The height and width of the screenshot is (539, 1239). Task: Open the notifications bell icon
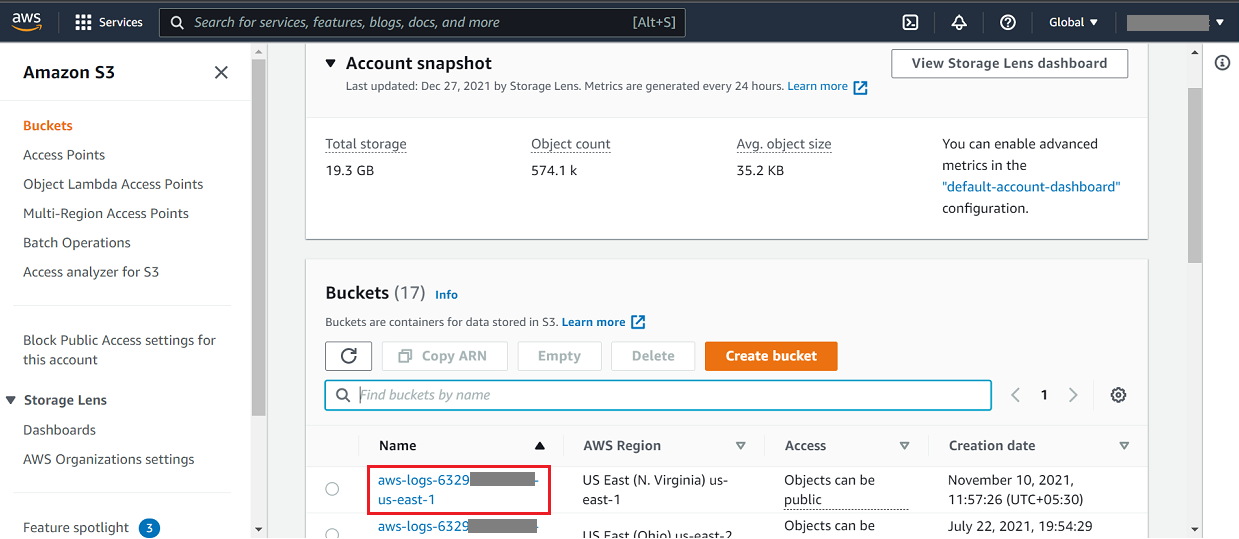pyautogui.click(x=959, y=22)
